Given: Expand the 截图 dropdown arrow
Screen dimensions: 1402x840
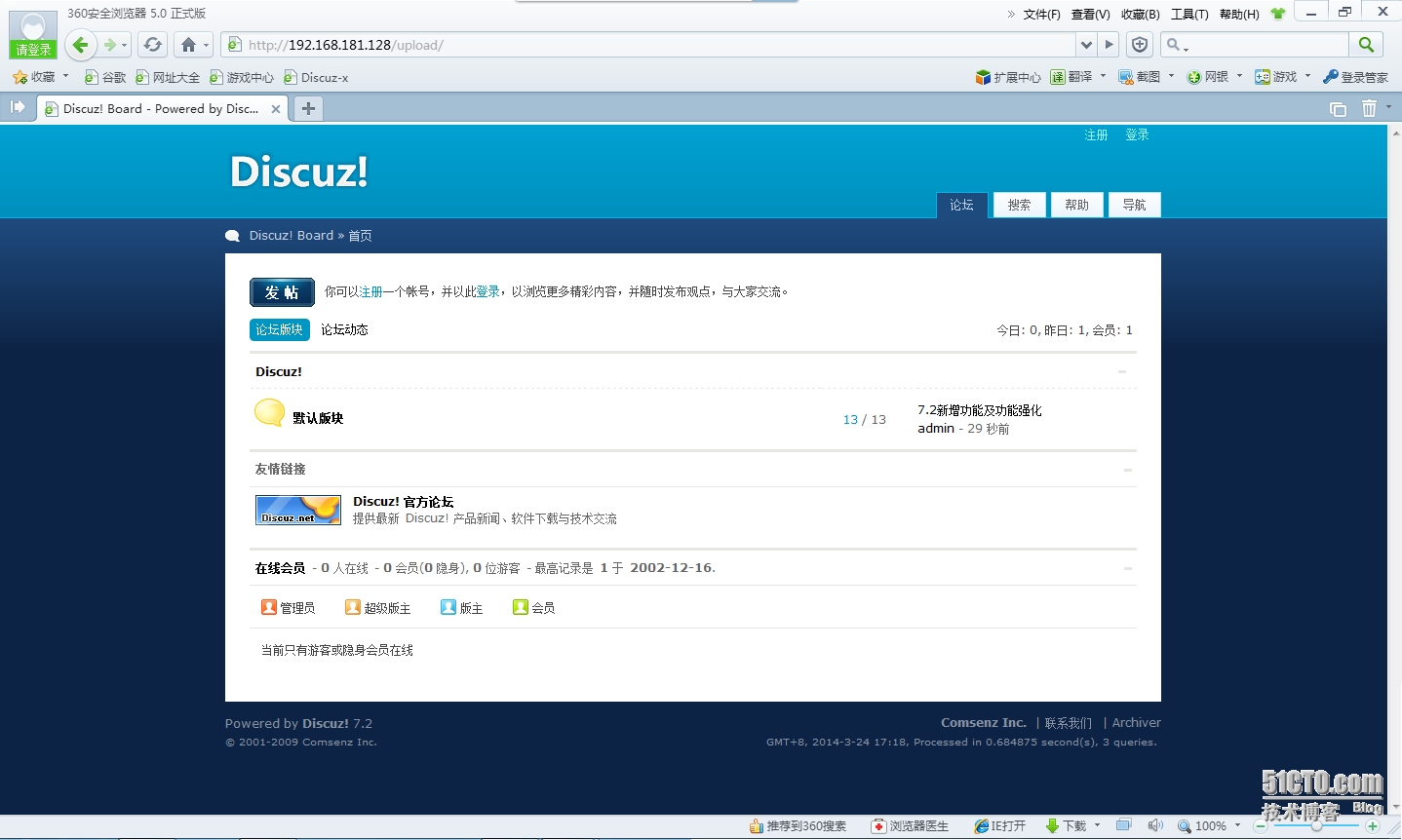Looking at the screenshot, I should (x=1171, y=76).
